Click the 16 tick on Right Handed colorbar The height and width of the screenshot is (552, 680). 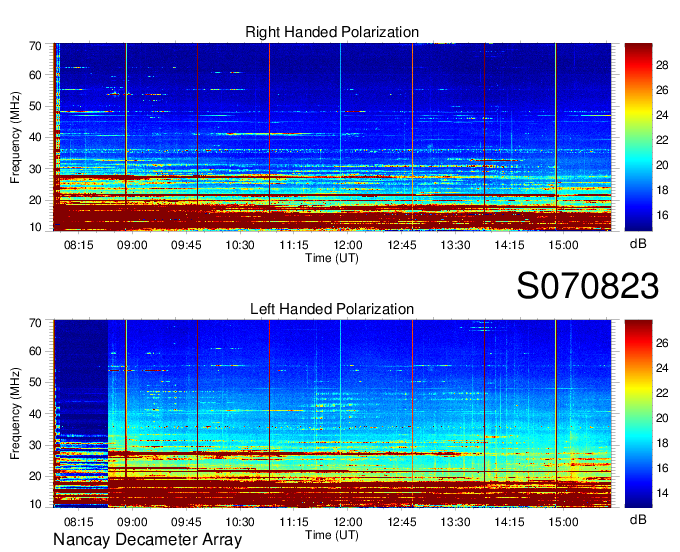click(x=662, y=215)
